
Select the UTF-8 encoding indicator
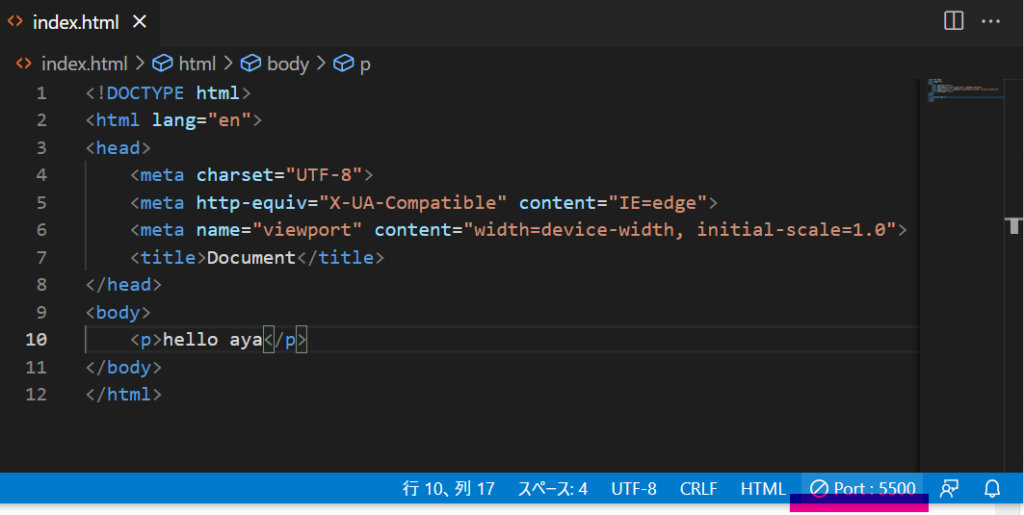point(634,489)
